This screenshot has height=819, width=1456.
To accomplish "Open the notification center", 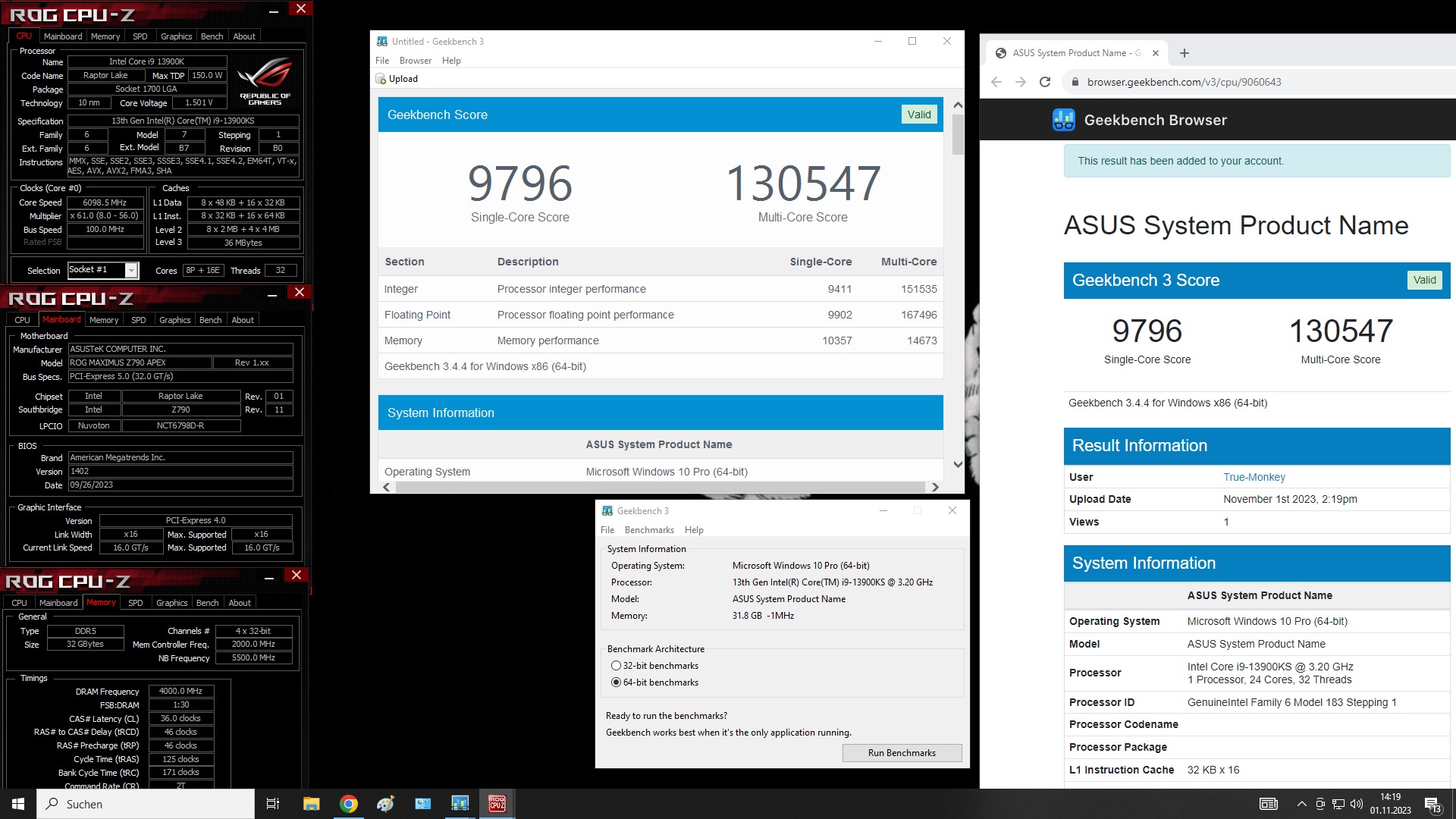I will (1433, 805).
